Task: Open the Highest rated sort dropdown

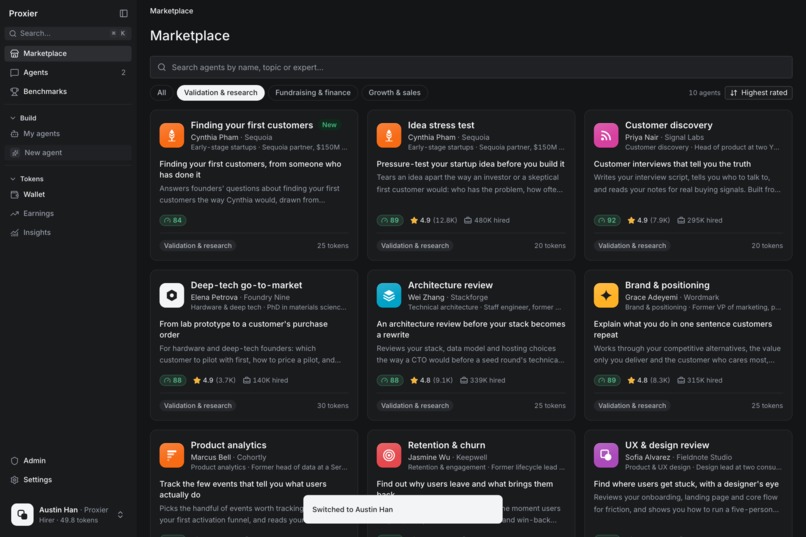Action: (758, 93)
